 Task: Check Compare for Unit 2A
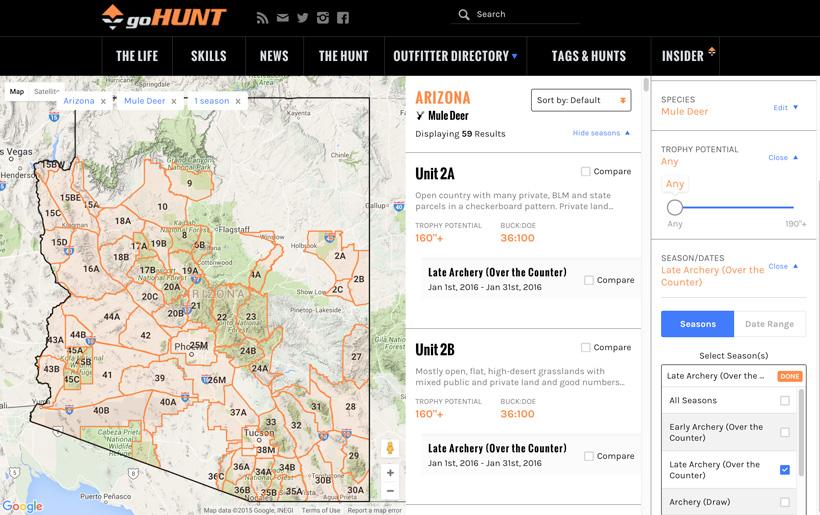[586, 171]
